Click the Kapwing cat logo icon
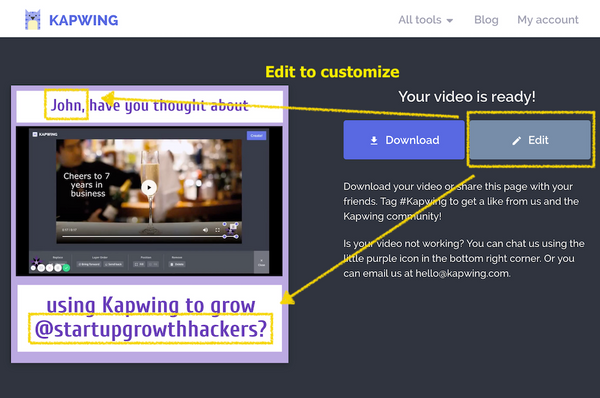Image resolution: width=600 pixels, height=398 pixels. 33,20
